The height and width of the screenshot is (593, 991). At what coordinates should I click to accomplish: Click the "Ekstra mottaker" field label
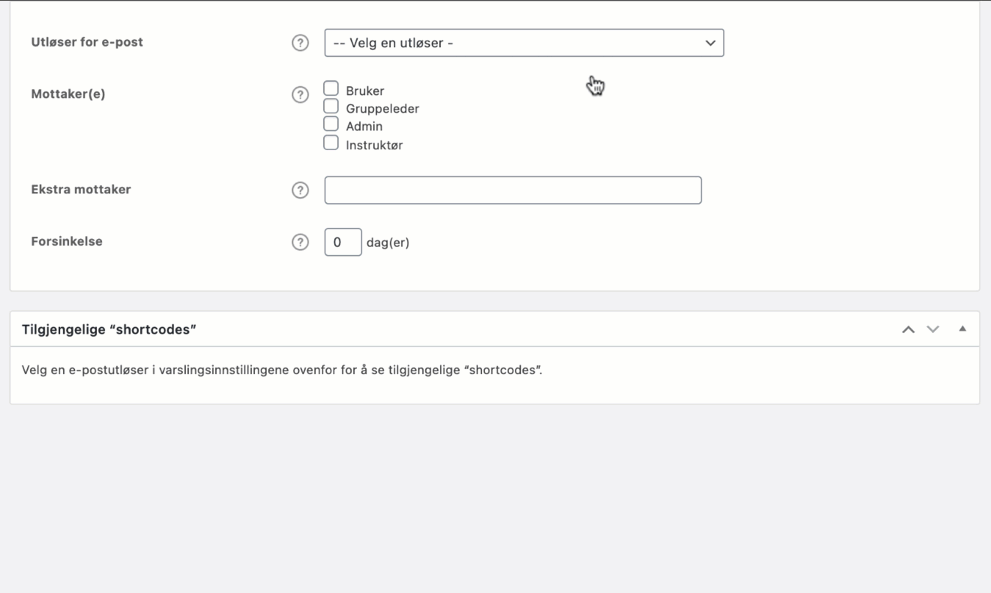pyautogui.click(x=81, y=189)
